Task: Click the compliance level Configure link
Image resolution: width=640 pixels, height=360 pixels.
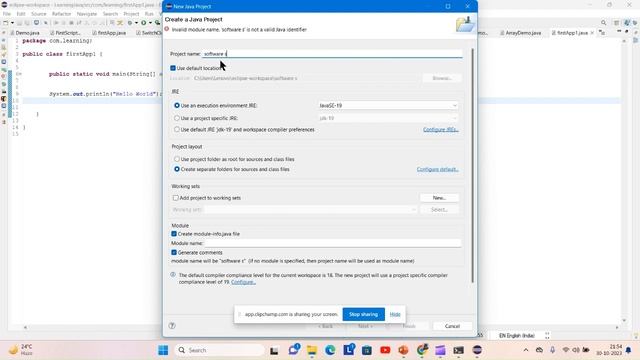Action: (243, 282)
